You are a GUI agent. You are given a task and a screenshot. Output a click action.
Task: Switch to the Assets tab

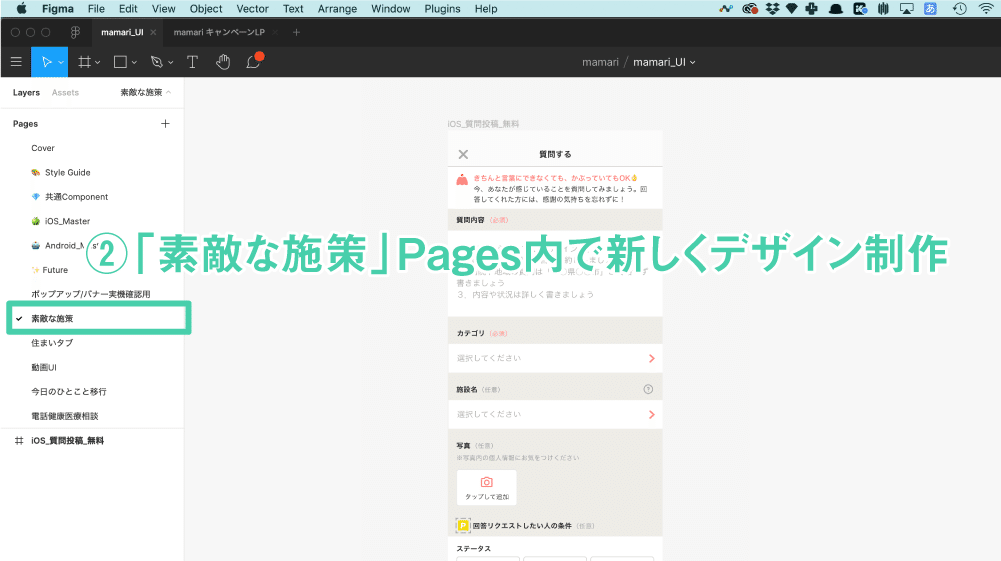pyautogui.click(x=65, y=93)
